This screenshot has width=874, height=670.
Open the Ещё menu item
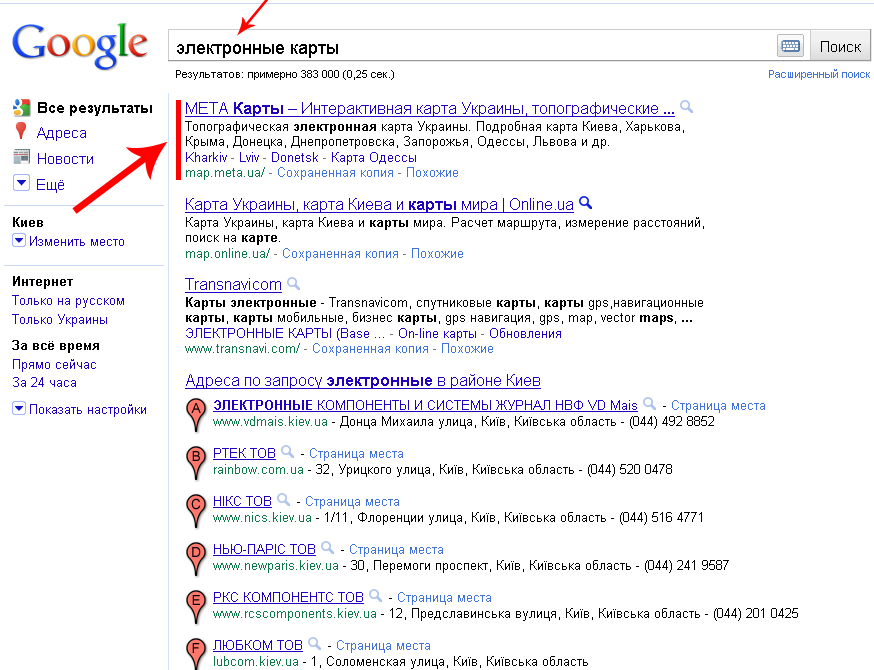click(x=50, y=185)
